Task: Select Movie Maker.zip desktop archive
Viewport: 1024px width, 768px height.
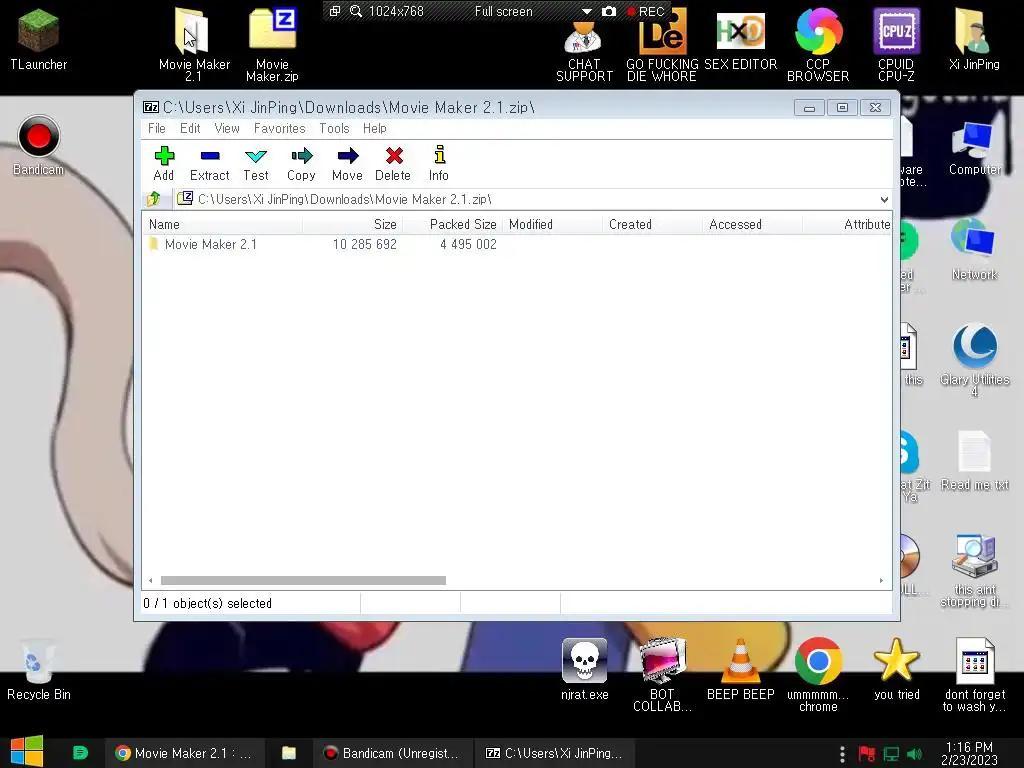Action: [272, 44]
